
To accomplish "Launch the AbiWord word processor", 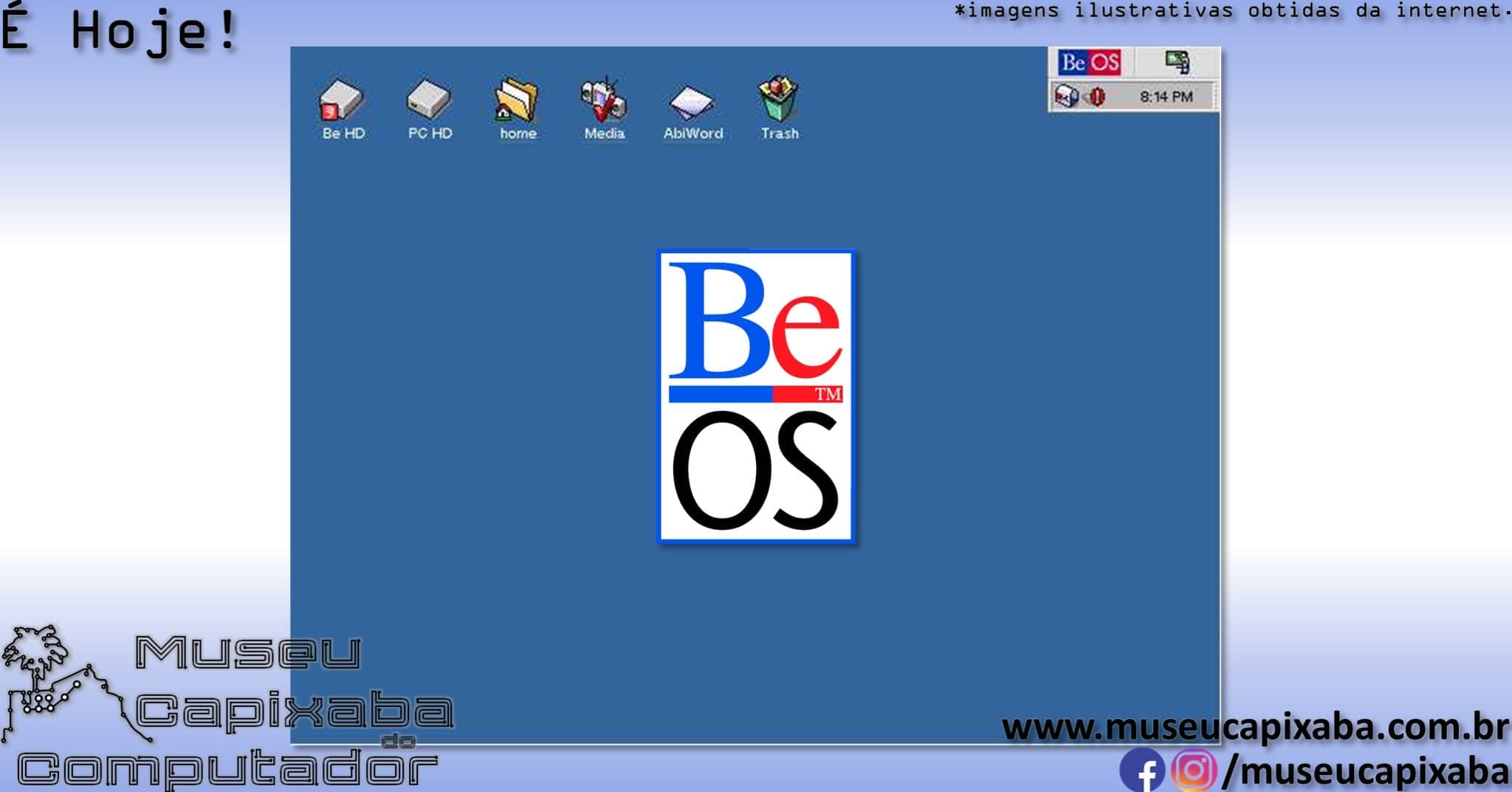I will 693,103.
